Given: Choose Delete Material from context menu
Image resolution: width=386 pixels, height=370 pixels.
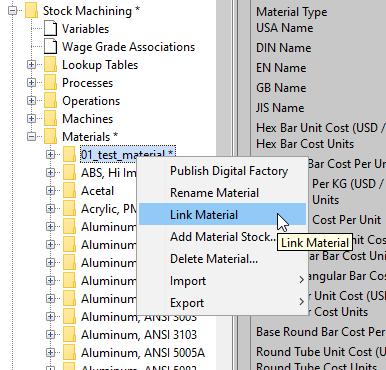Looking at the screenshot, I should 222,259.
